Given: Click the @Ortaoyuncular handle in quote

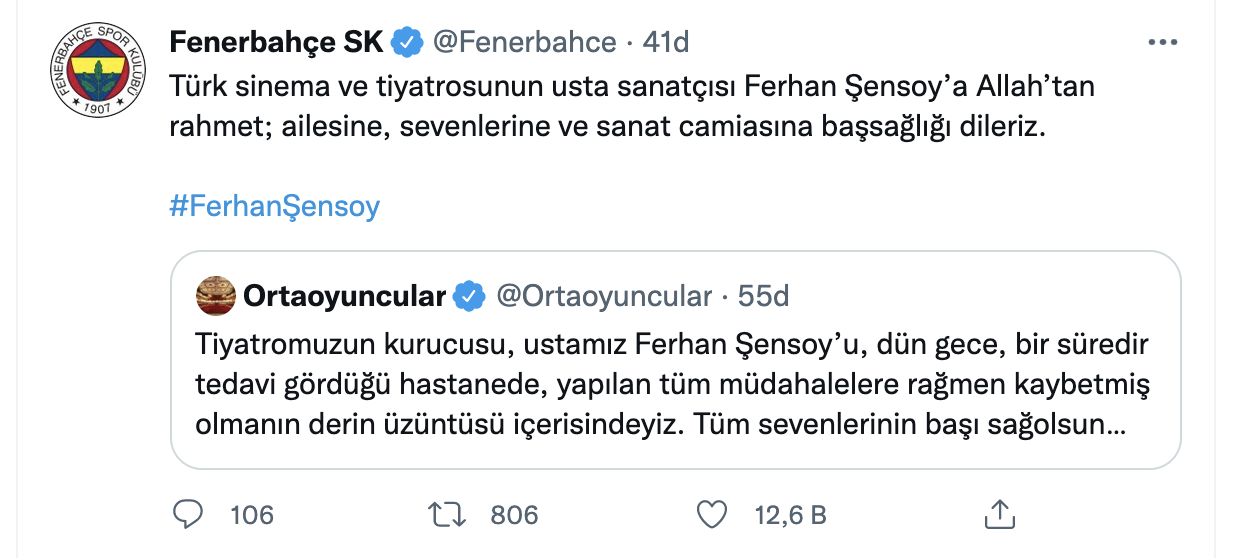Looking at the screenshot, I should click(603, 297).
